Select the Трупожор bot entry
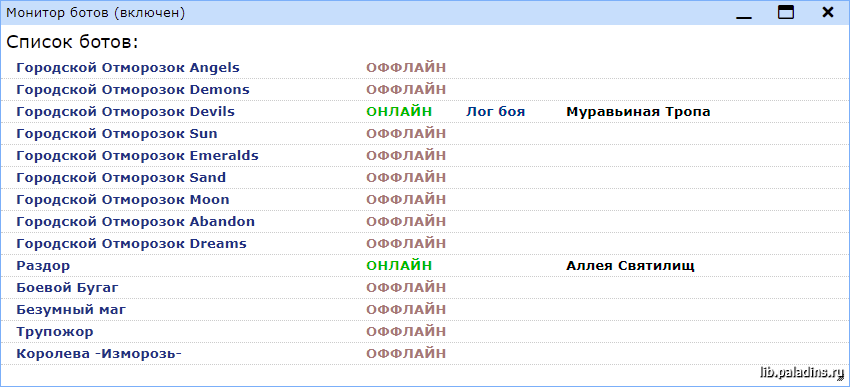The width and height of the screenshot is (850, 387). point(55,332)
